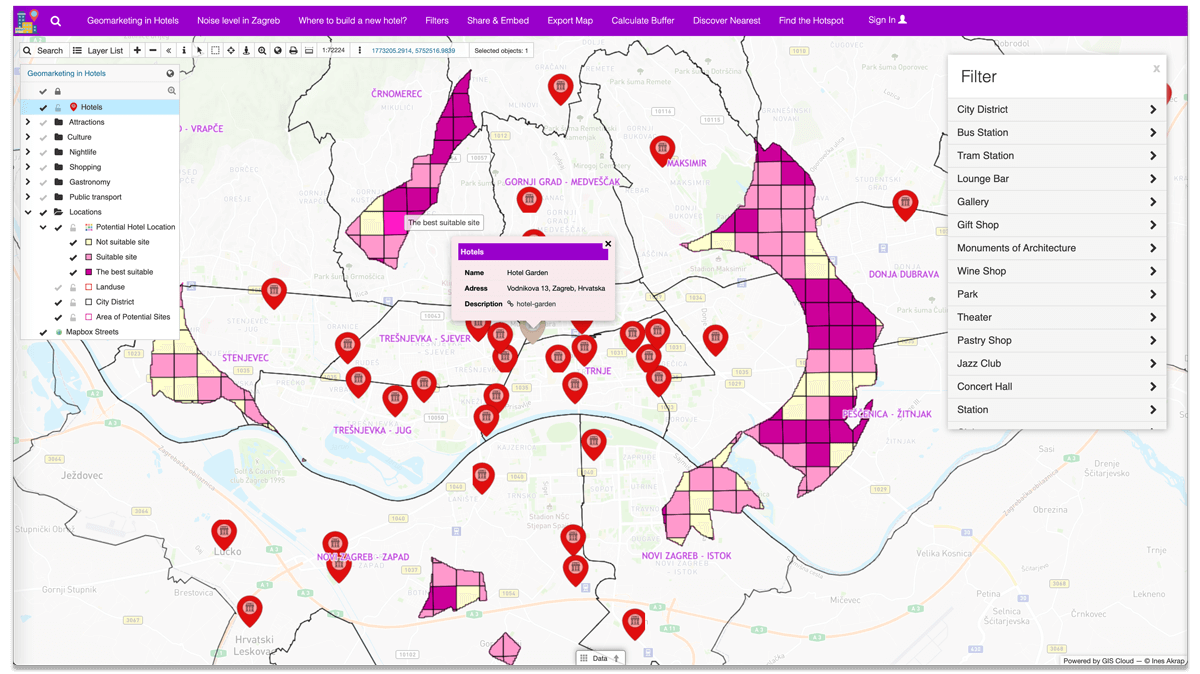Viewport: 1200px width, 674px height.
Task: Click the zoom in plus icon
Action: (137, 50)
